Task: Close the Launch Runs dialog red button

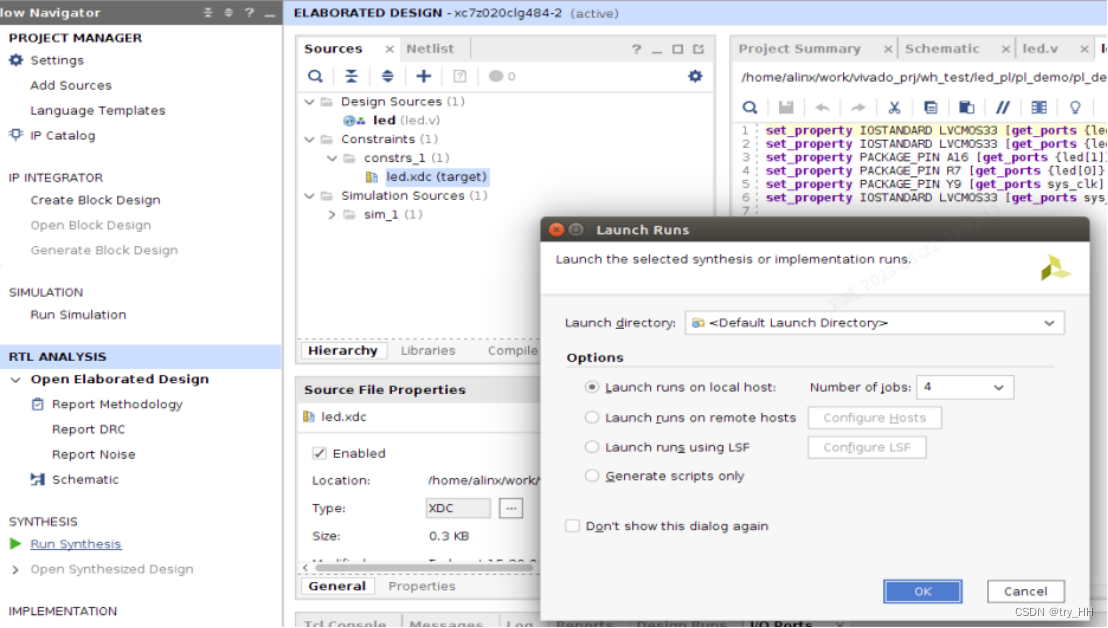Action: pos(557,230)
